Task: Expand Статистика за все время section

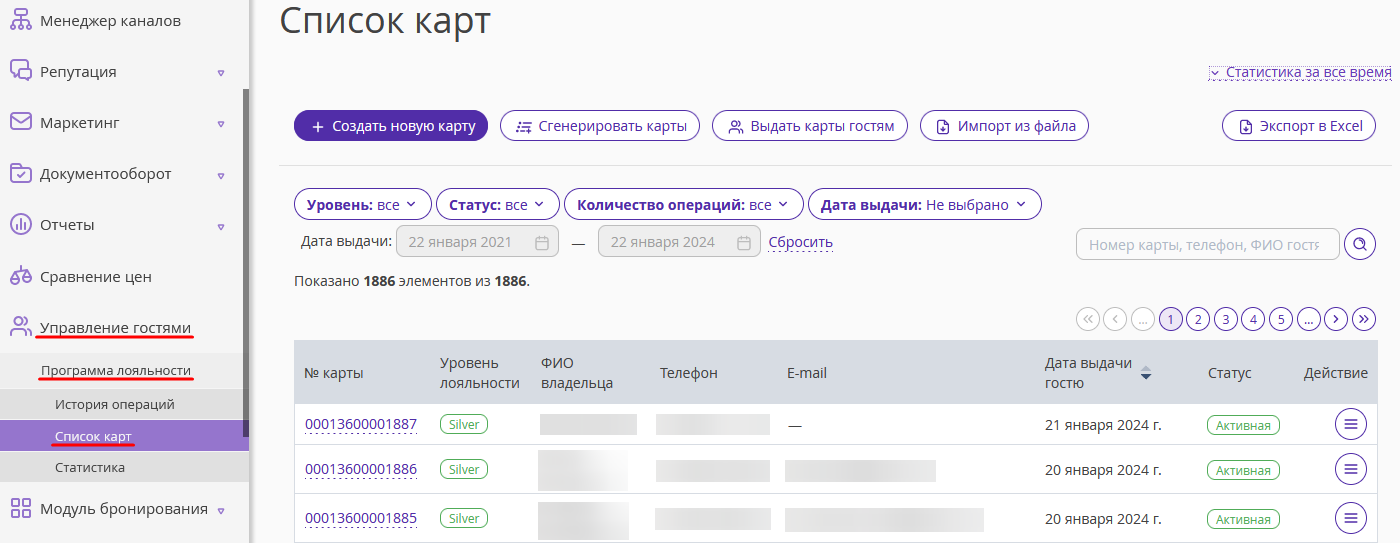Action: coord(1300,72)
